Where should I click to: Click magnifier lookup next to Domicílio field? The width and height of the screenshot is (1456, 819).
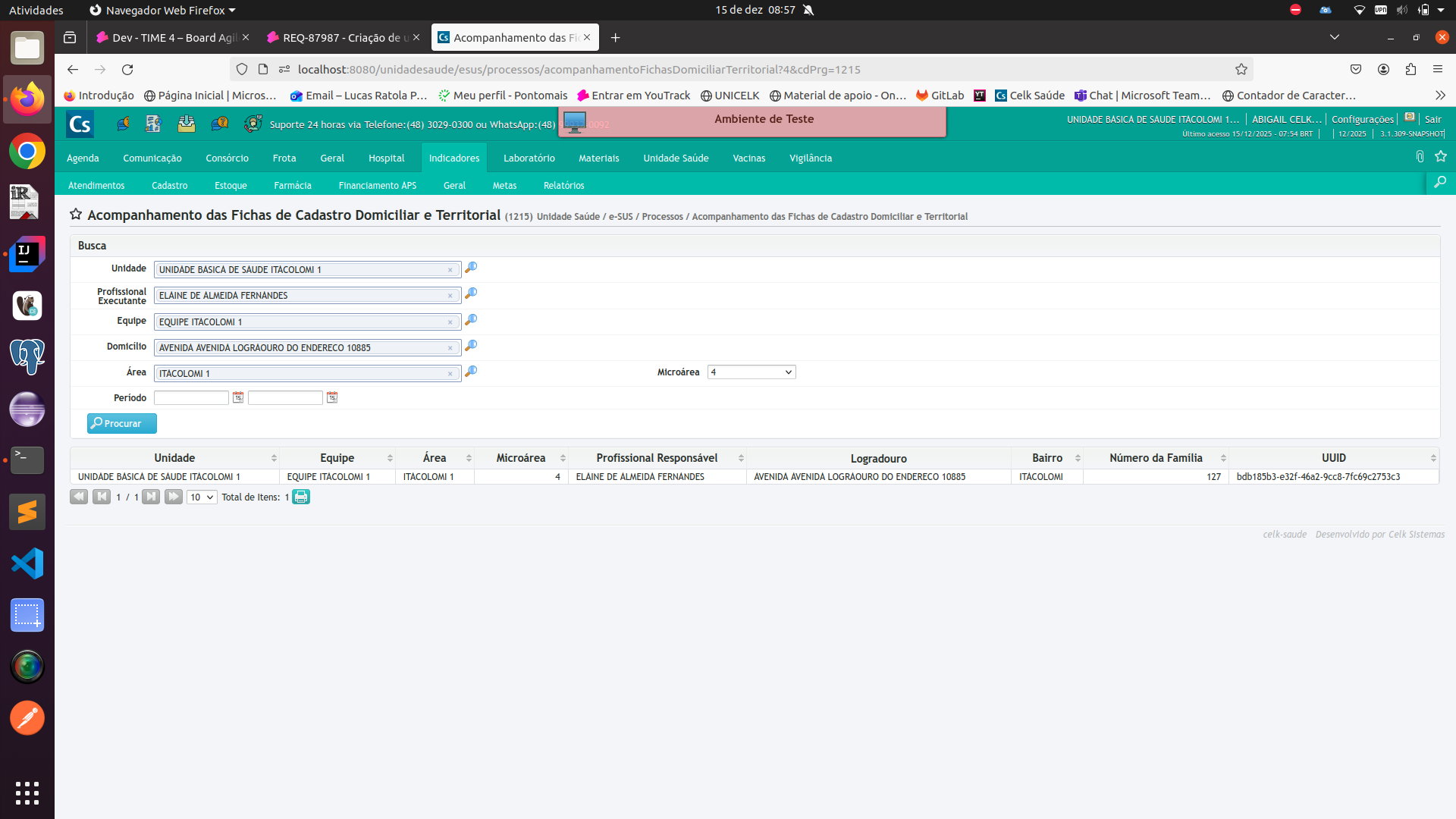pyautogui.click(x=471, y=346)
